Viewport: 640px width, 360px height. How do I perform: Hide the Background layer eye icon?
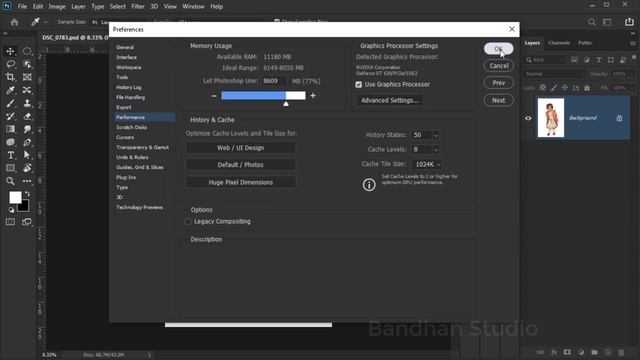(x=528, y=118)
